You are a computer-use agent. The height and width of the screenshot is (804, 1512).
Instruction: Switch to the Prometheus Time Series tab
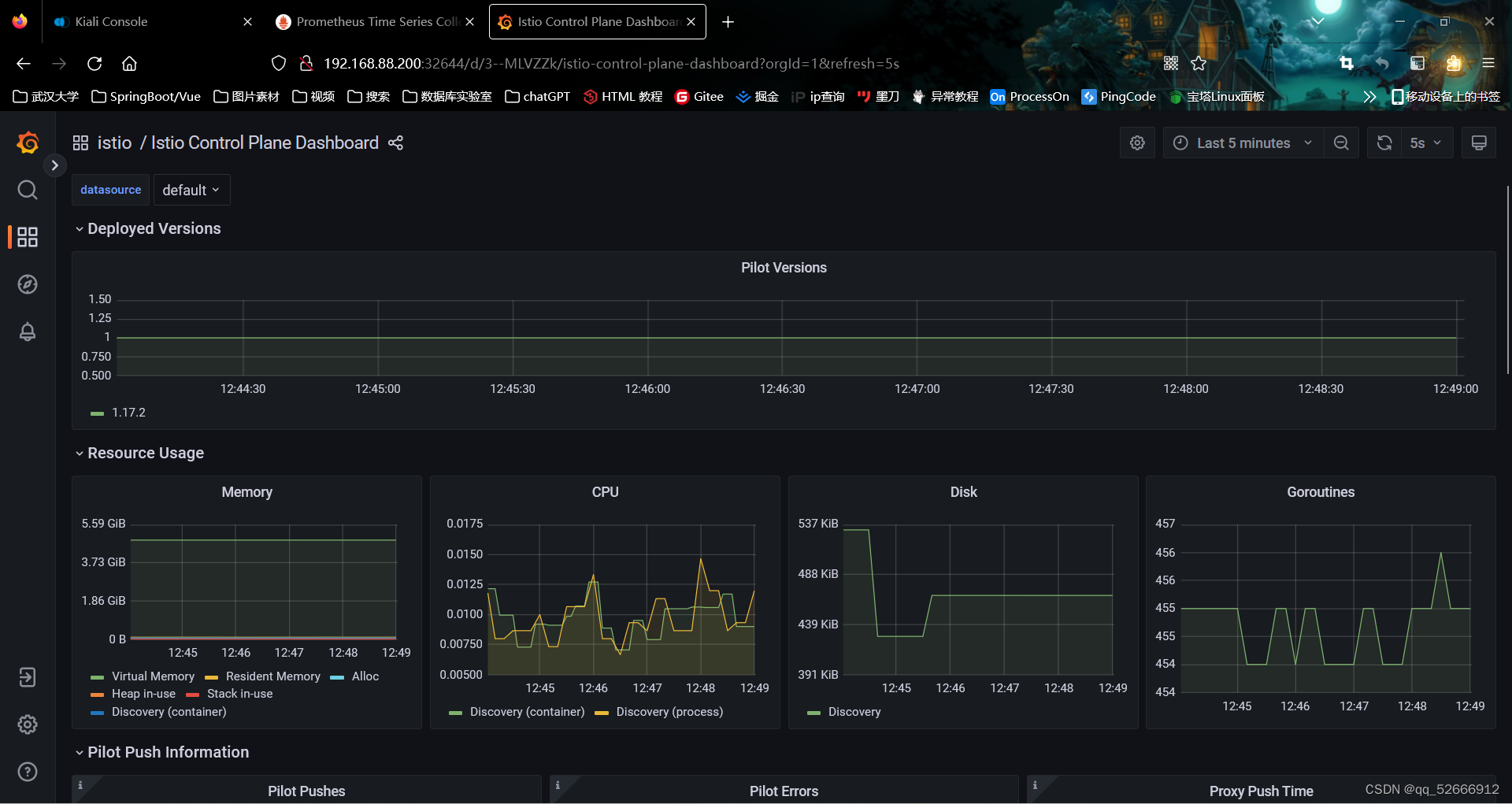tap(377, 21)
